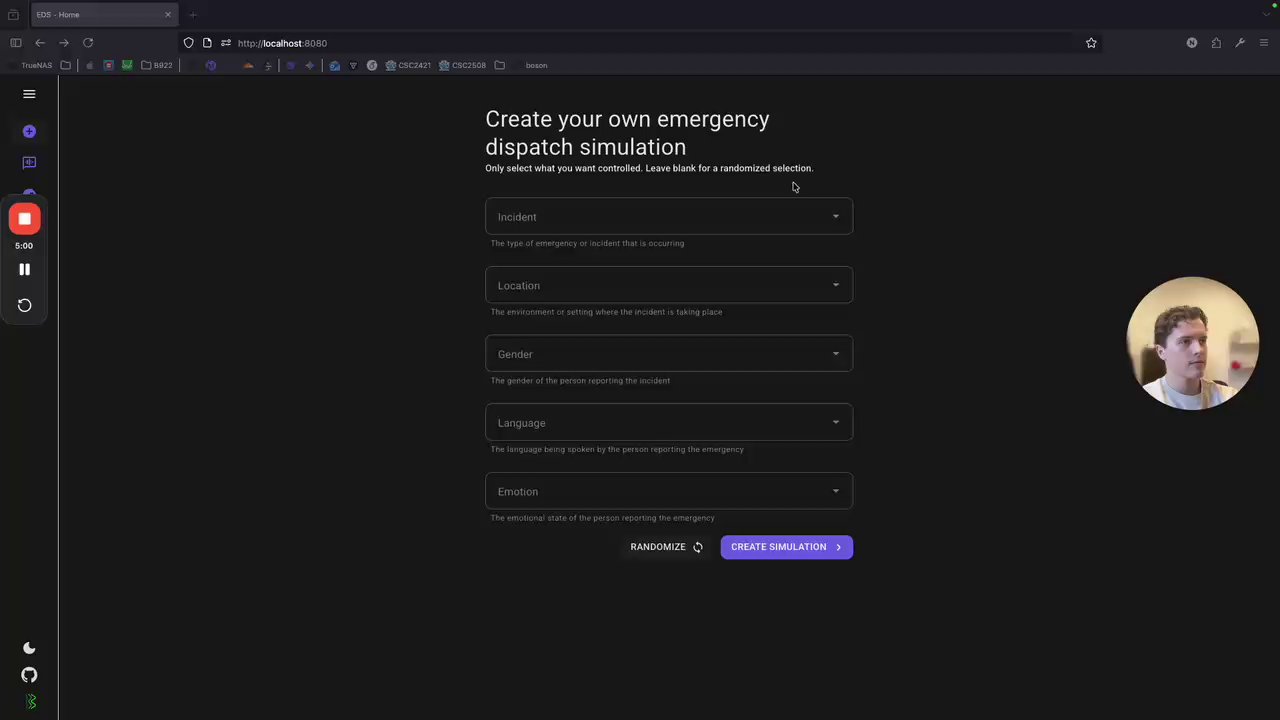This screenshot has height=720, width=1280.
Task: Expand the Incident dropdown
Action: pos(668,217)
